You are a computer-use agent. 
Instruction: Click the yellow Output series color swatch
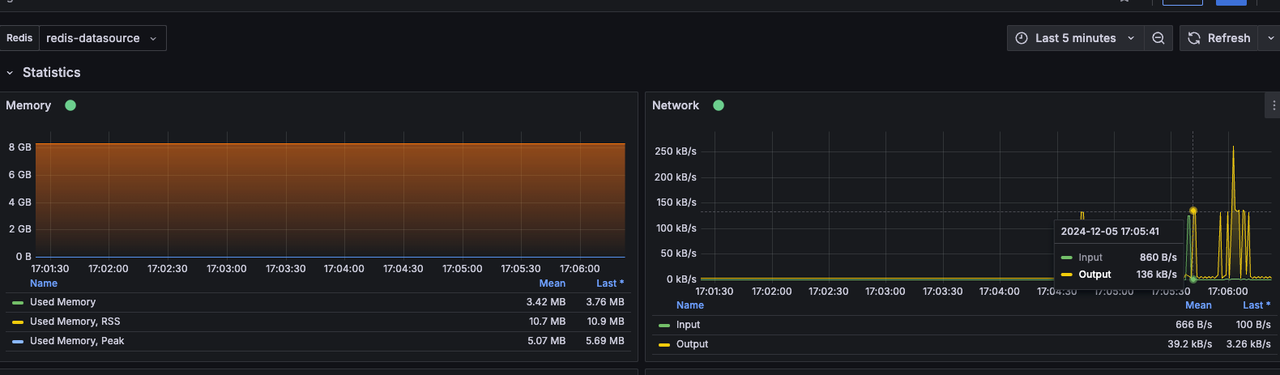click(x=664, y=344)
